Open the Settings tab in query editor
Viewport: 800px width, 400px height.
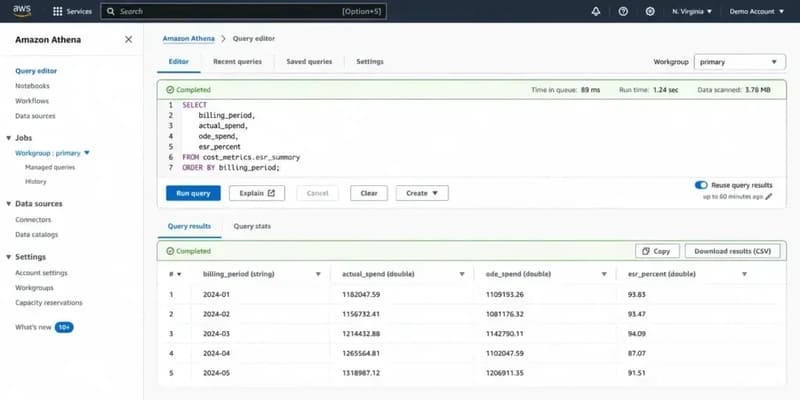click(370, 62)
